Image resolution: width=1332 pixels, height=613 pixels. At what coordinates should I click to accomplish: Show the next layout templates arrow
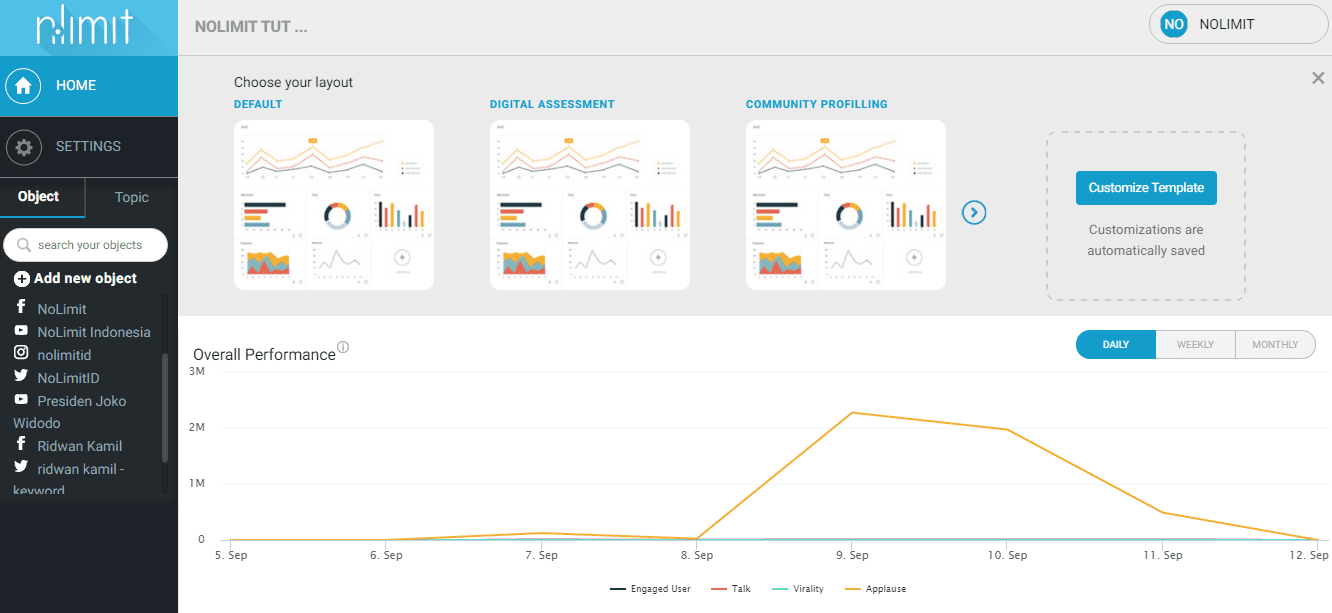point(974,212)
